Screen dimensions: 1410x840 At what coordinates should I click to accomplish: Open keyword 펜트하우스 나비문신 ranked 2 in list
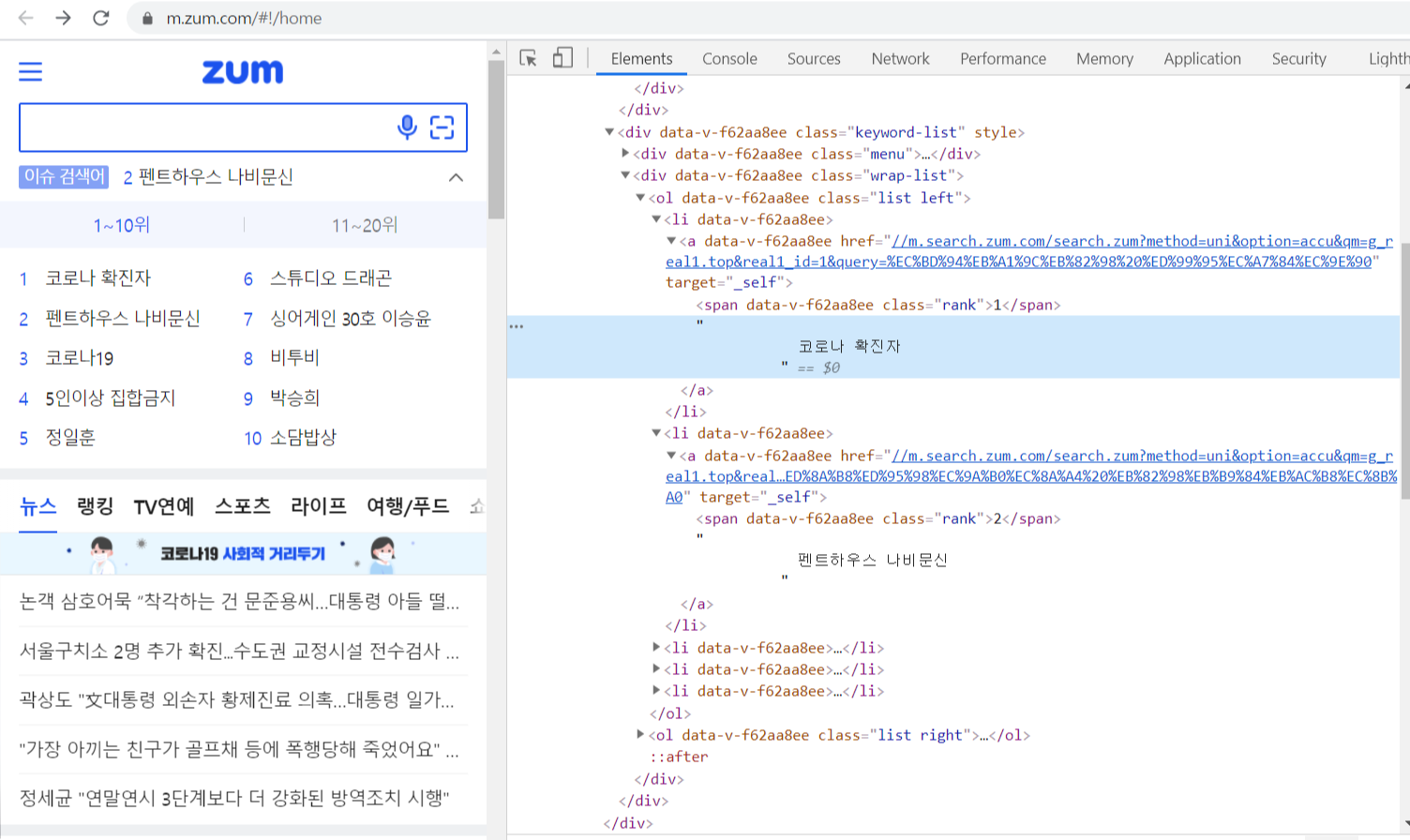coord(123,319)
